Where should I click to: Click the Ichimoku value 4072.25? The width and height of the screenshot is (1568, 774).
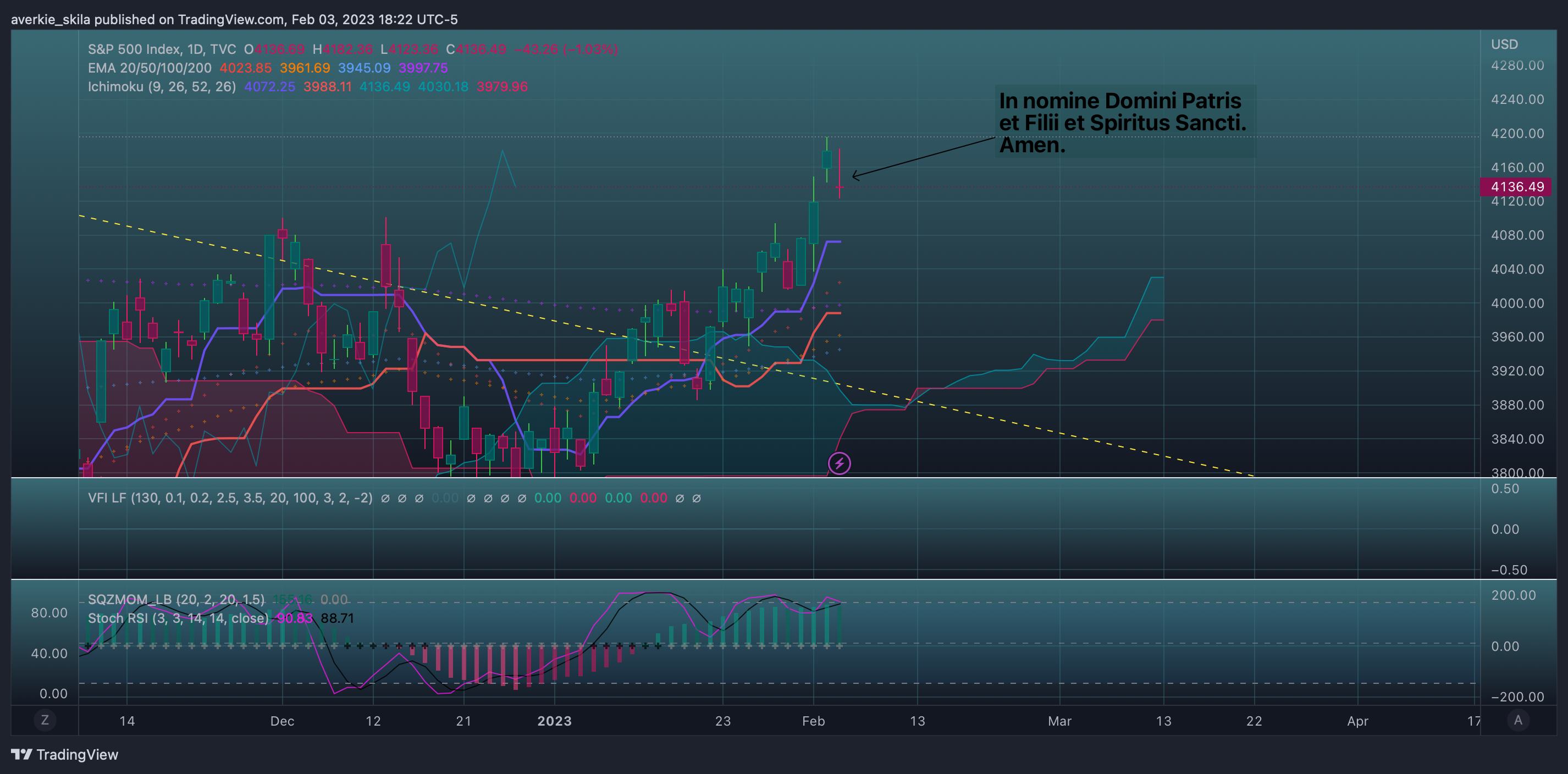point(269,87)
